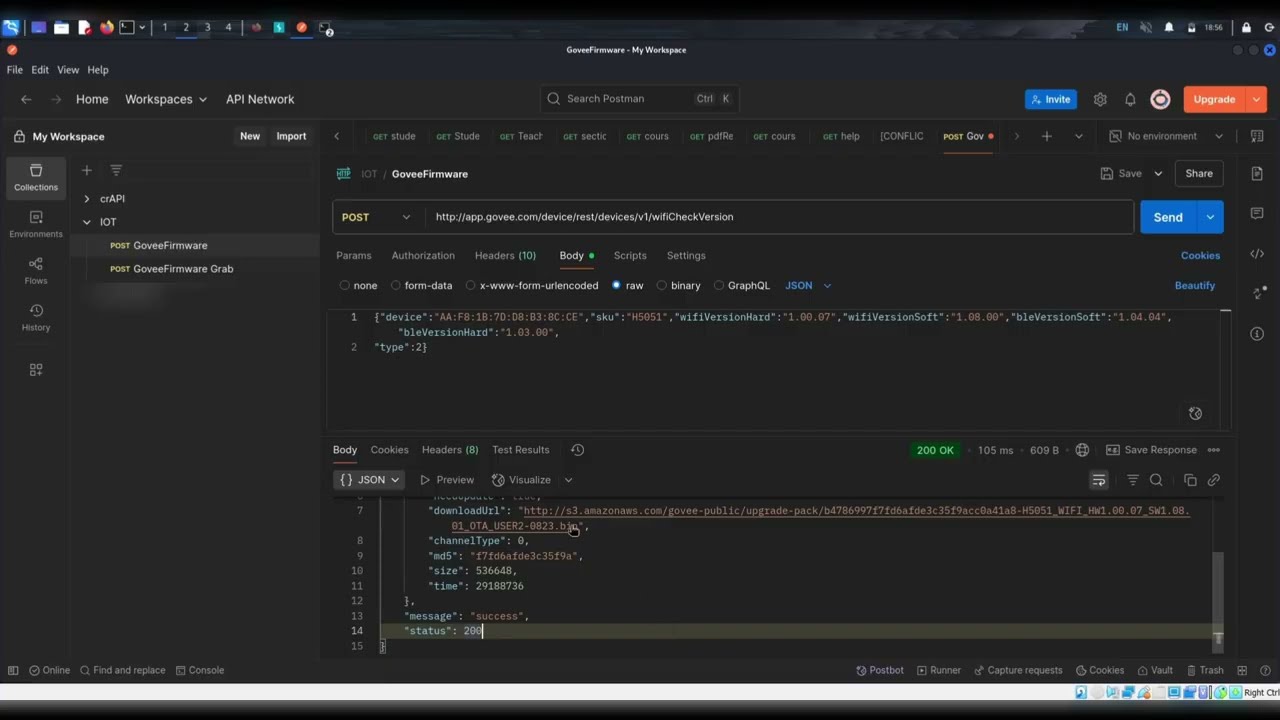Image resolution: width=1280 pixels, height=720 pixels.
Task: Collapse the IOT collection
Action: (87, 222)
